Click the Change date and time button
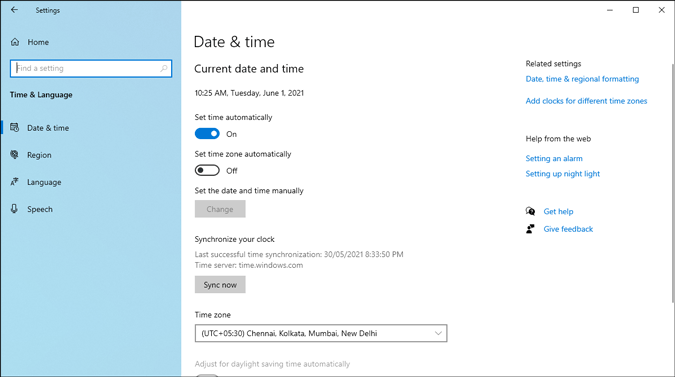The height and width of the screenshot is (377, 675). click(x=220, y=209)
